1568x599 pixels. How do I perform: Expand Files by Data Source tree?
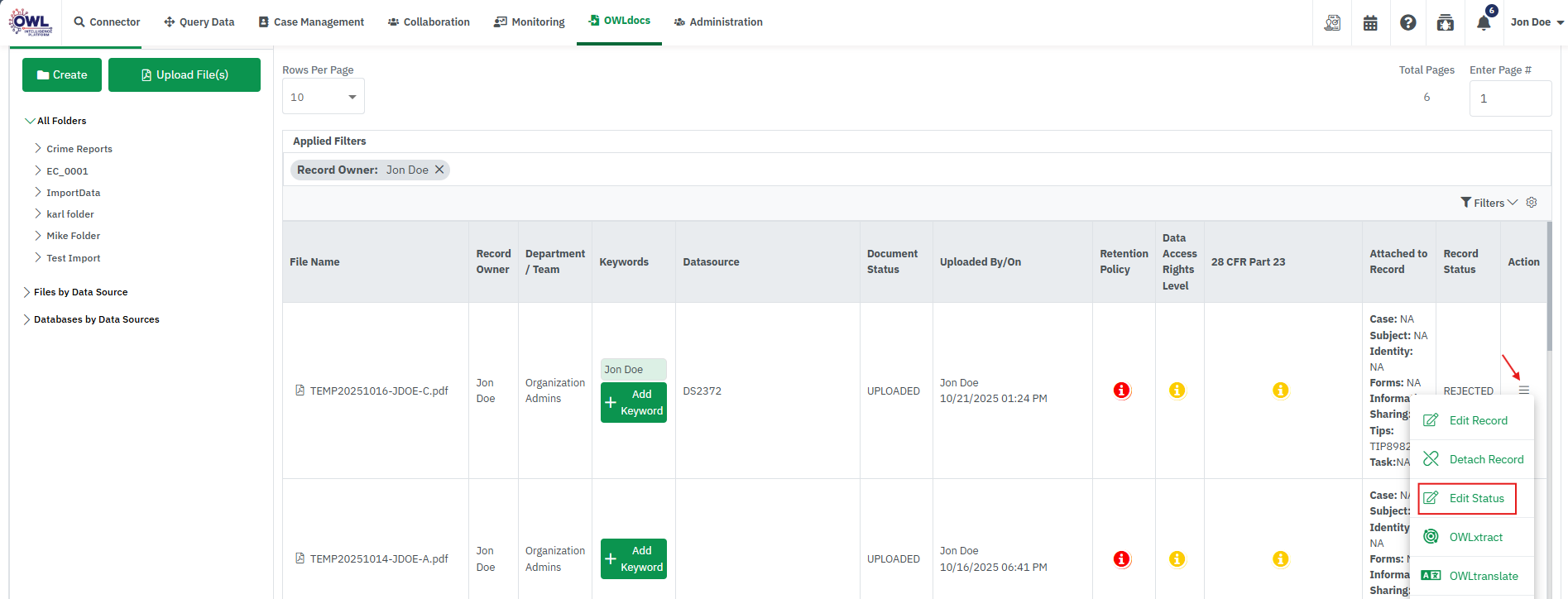(x=26, y=292)
